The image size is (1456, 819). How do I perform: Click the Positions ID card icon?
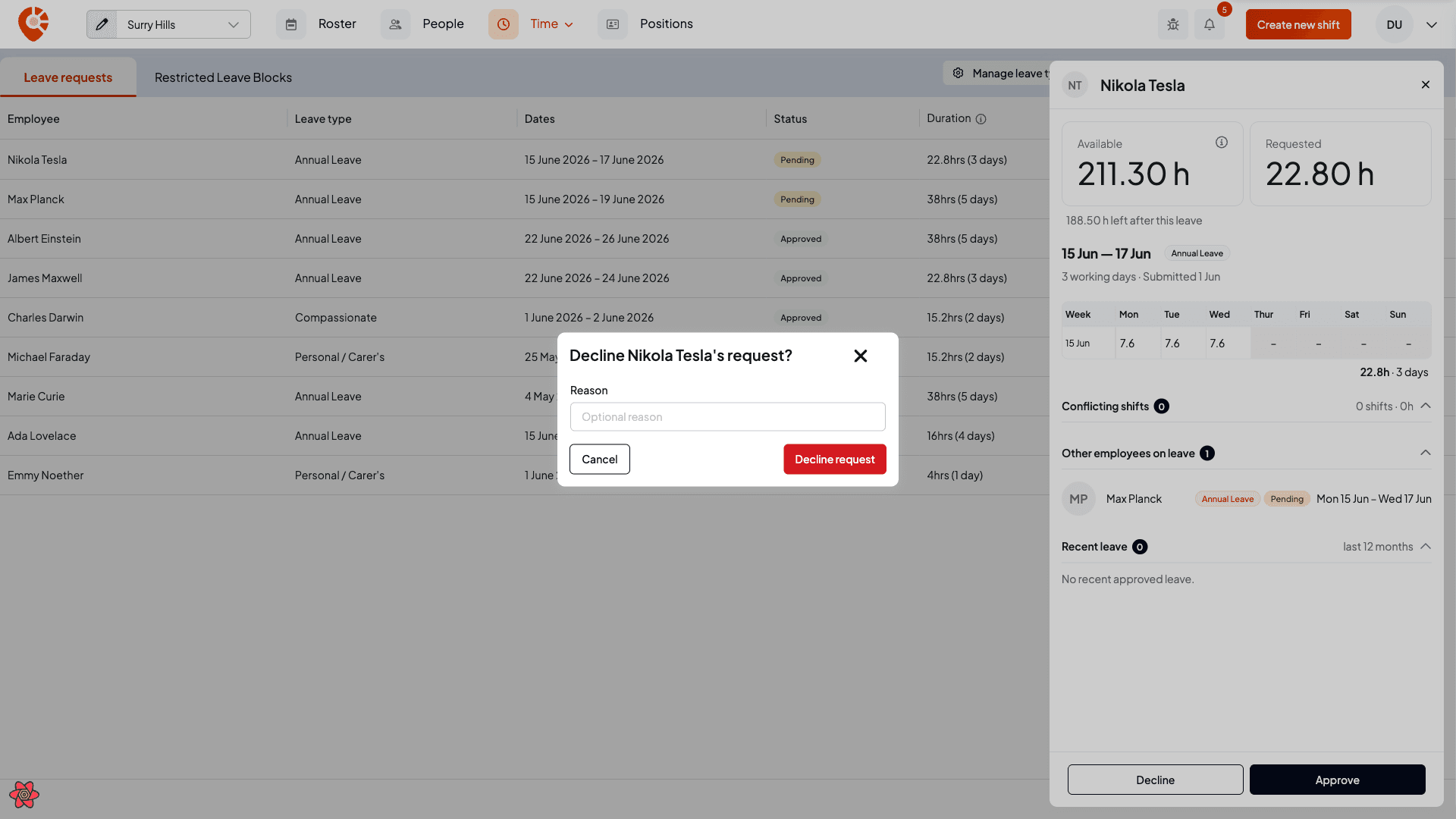click(613, 24)
